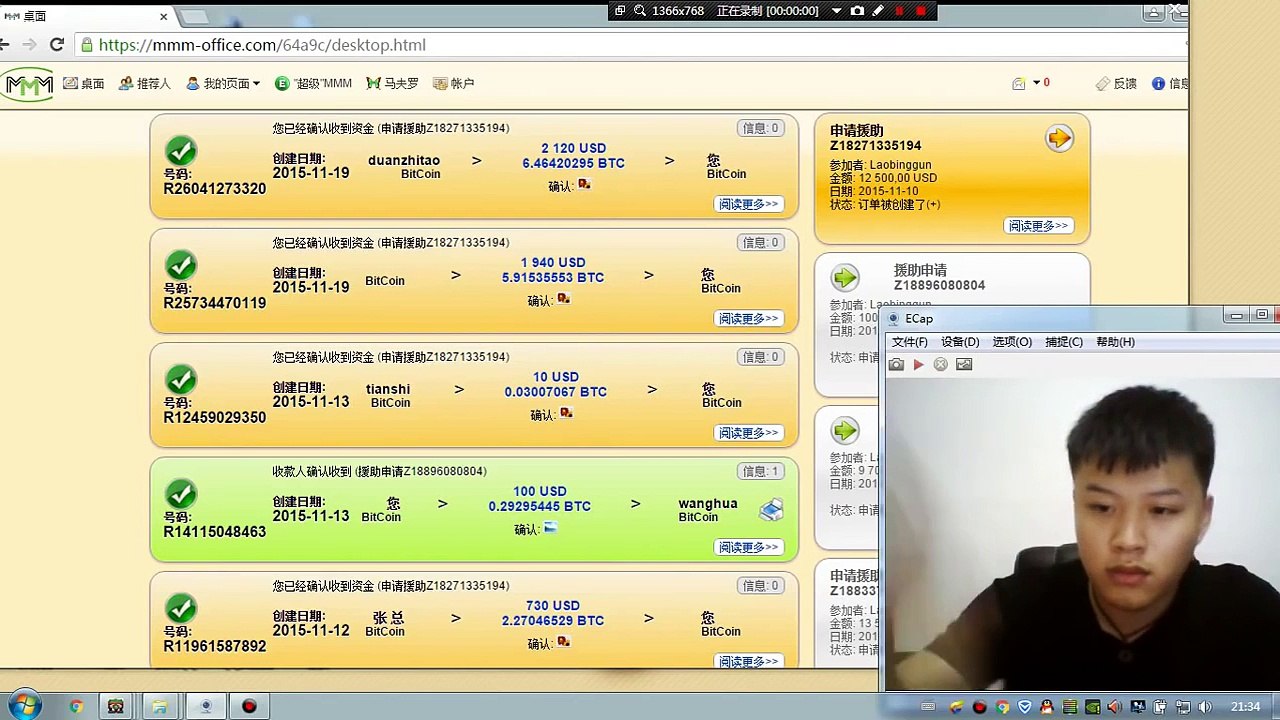Click the grey stop icon in ECap toolbar

coord(941,365)
